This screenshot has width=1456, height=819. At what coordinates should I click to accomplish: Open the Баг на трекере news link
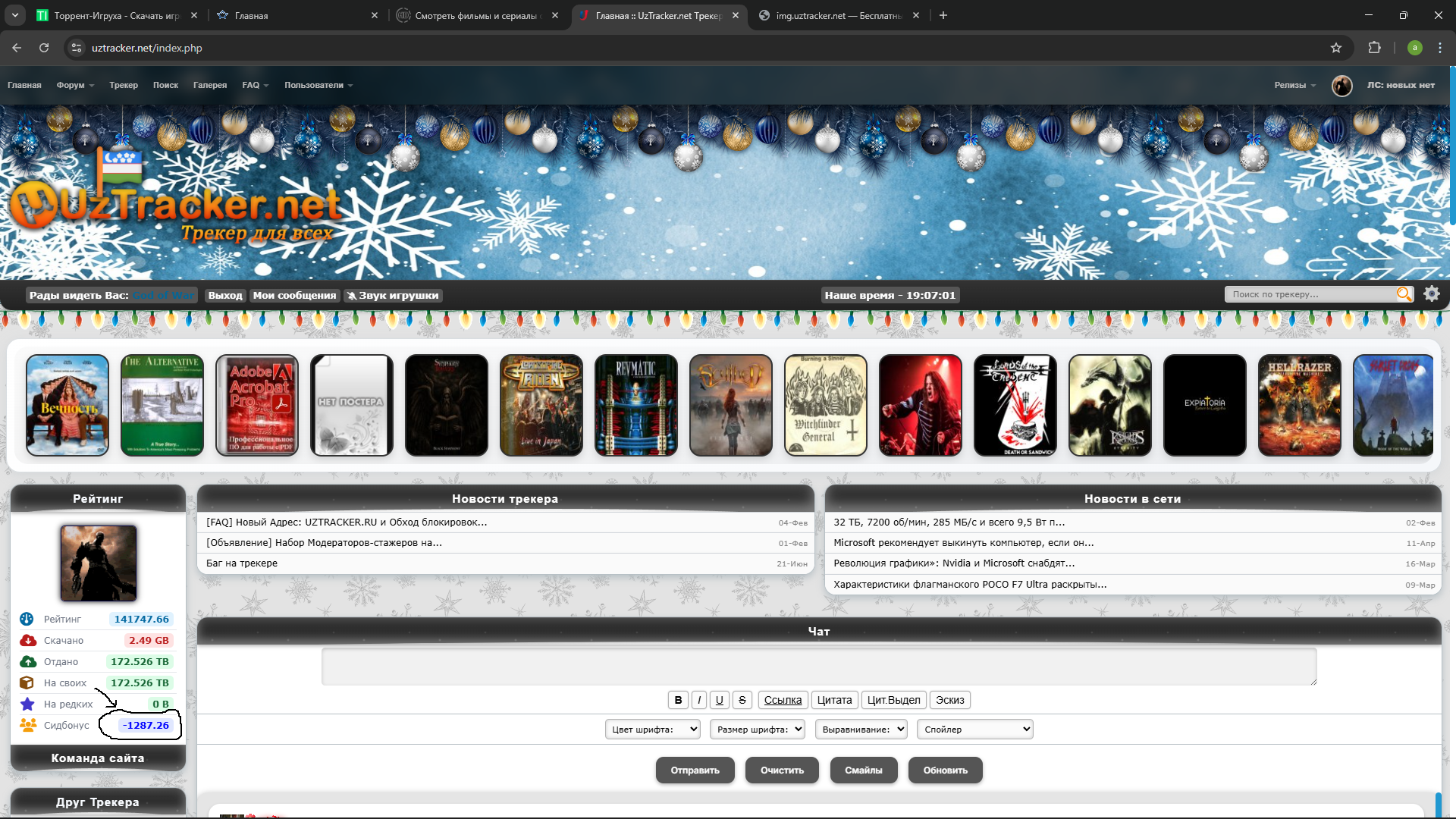point(242,563)
